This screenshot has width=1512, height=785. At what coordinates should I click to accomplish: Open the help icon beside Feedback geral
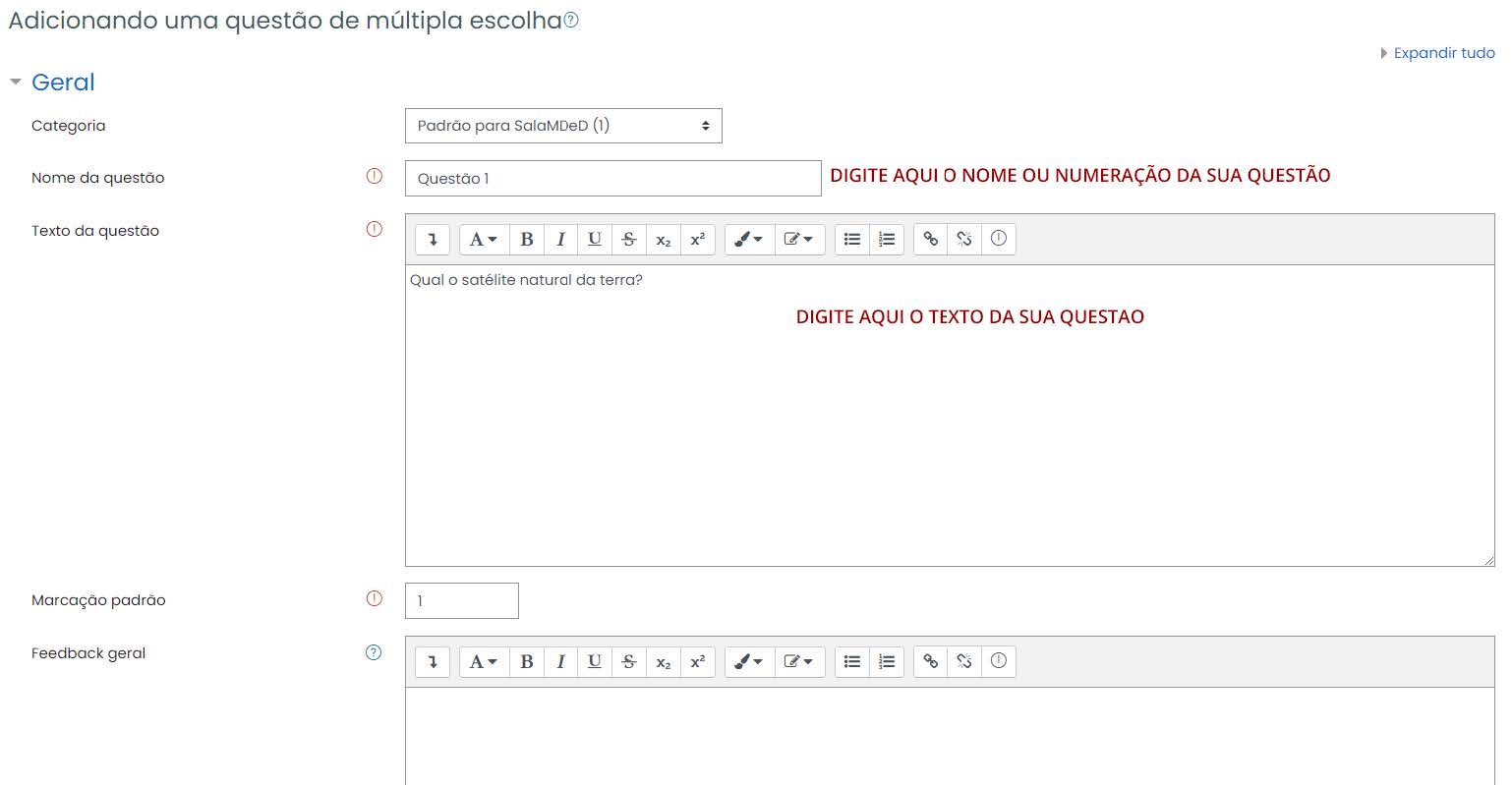pos(374,652)
